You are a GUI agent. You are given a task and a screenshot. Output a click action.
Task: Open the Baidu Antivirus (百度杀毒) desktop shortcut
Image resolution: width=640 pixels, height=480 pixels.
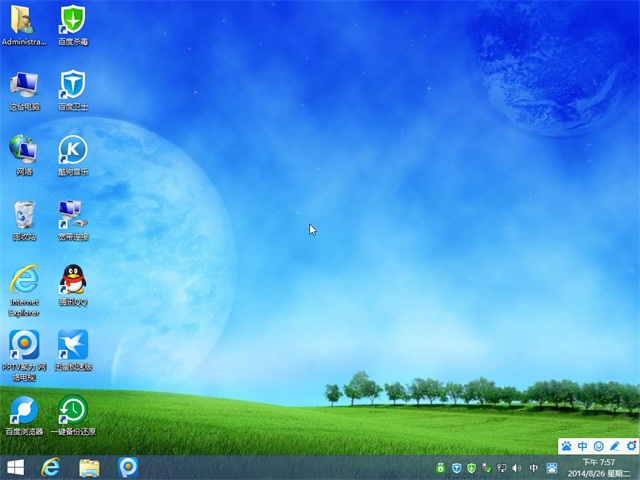click(72, 21)
